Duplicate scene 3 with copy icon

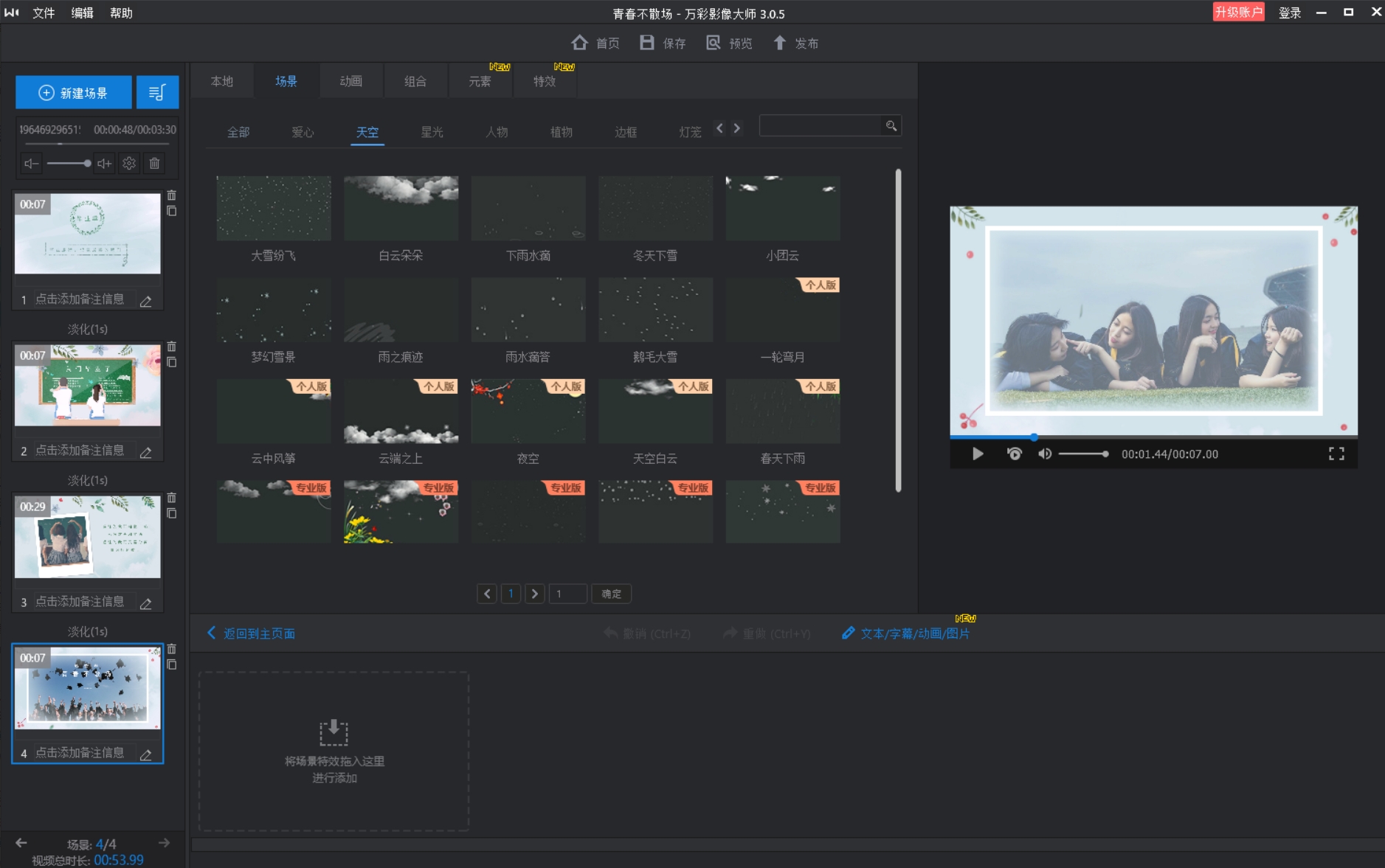[172, 513]
